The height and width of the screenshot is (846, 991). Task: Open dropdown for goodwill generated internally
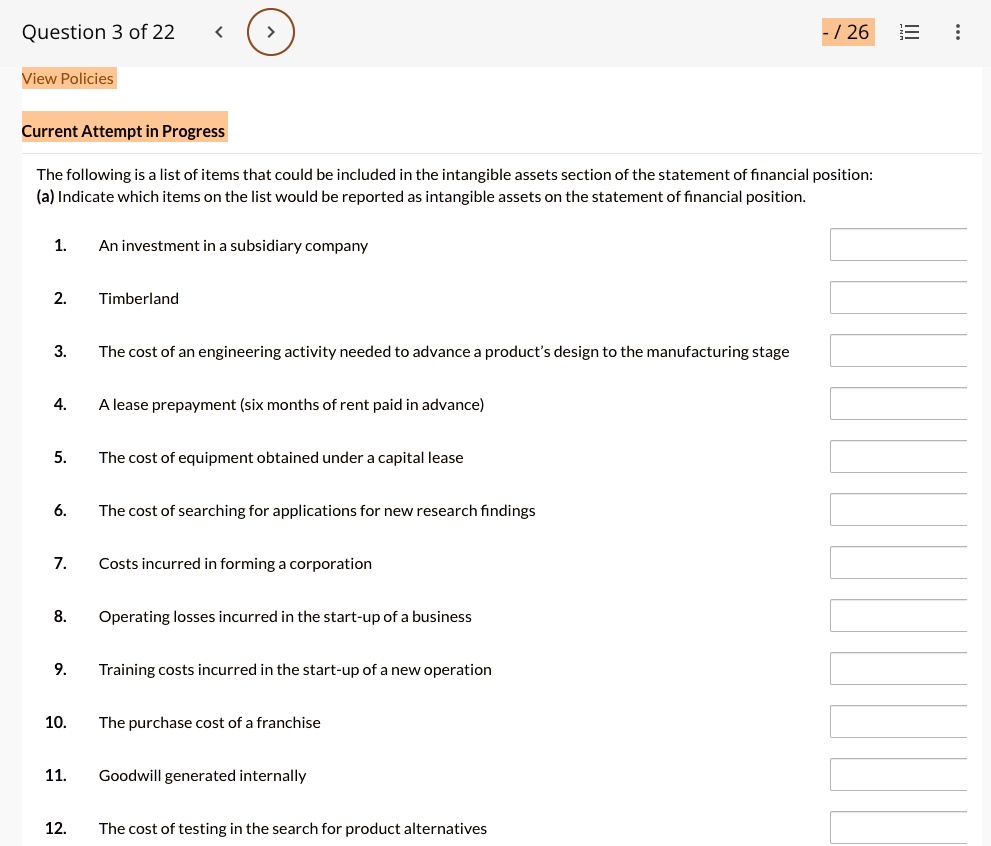898,775
